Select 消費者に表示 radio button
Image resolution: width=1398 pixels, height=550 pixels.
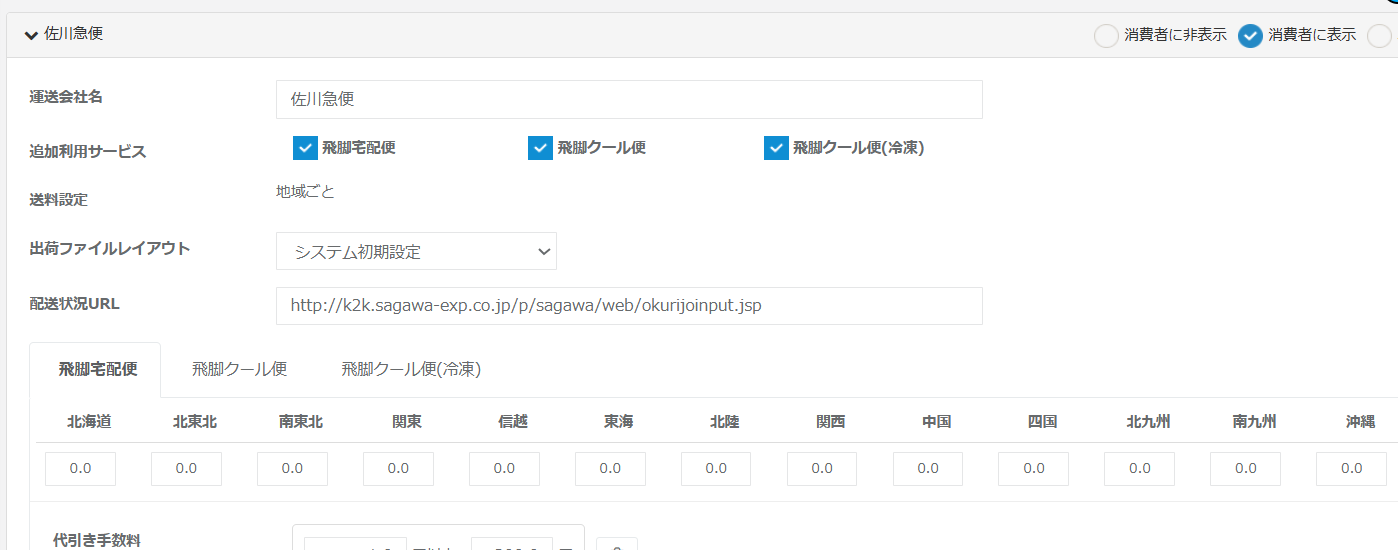[x=1250, y=36]
